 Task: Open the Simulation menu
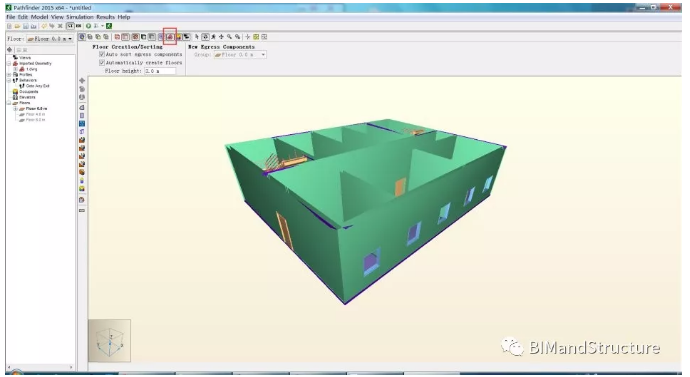pos(80,17)
